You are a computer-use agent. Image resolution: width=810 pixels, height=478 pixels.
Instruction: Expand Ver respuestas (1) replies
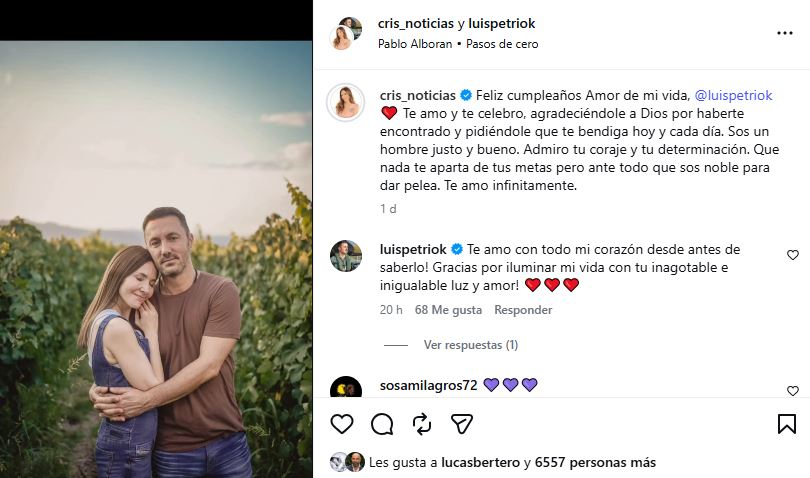click(470, 345)
